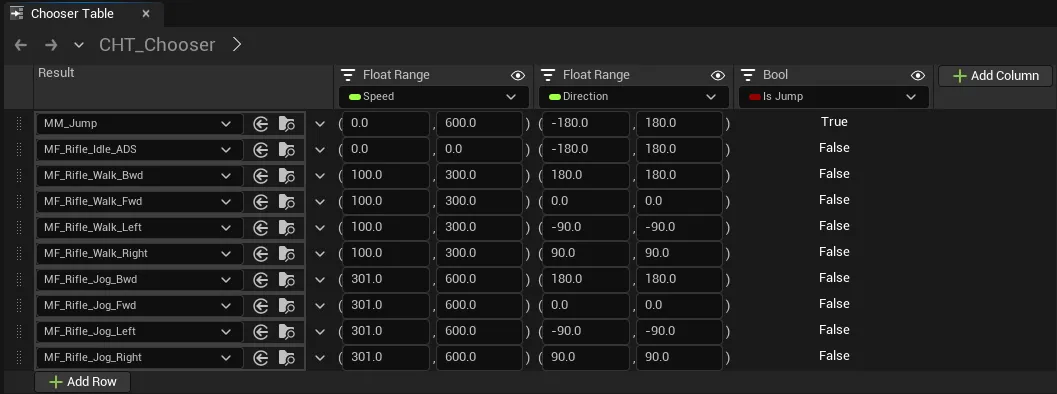Grab the drag handle of MF_Rifle_Walk_Left row
The width and height of the screenshot is (1057, 394).
tap(19, 227)
